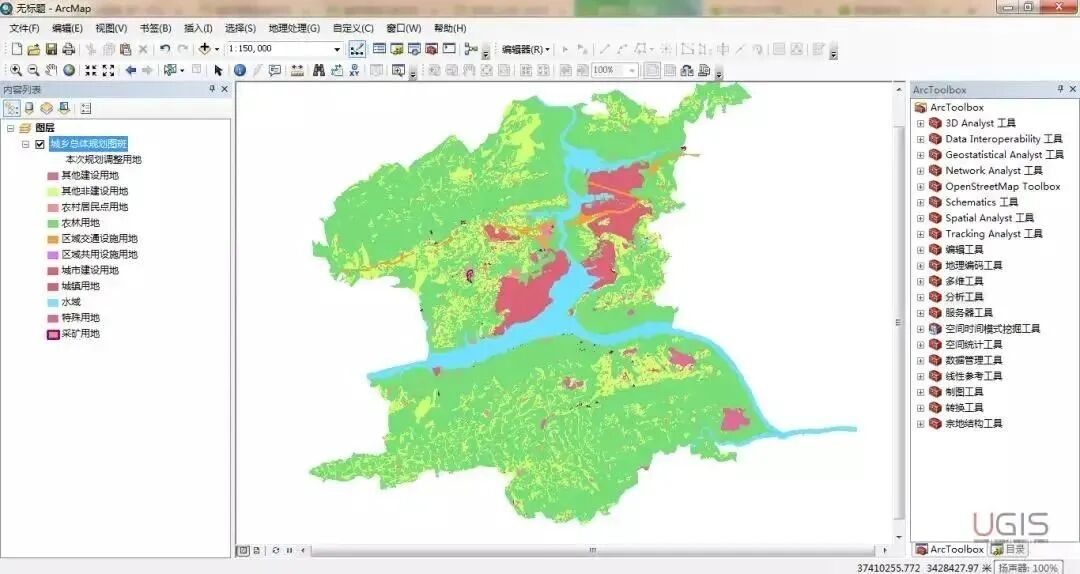This screenshot has height=574, width=1080.
Task: Toggle the ArcToolbox window icon
Action: coord(432,49)
